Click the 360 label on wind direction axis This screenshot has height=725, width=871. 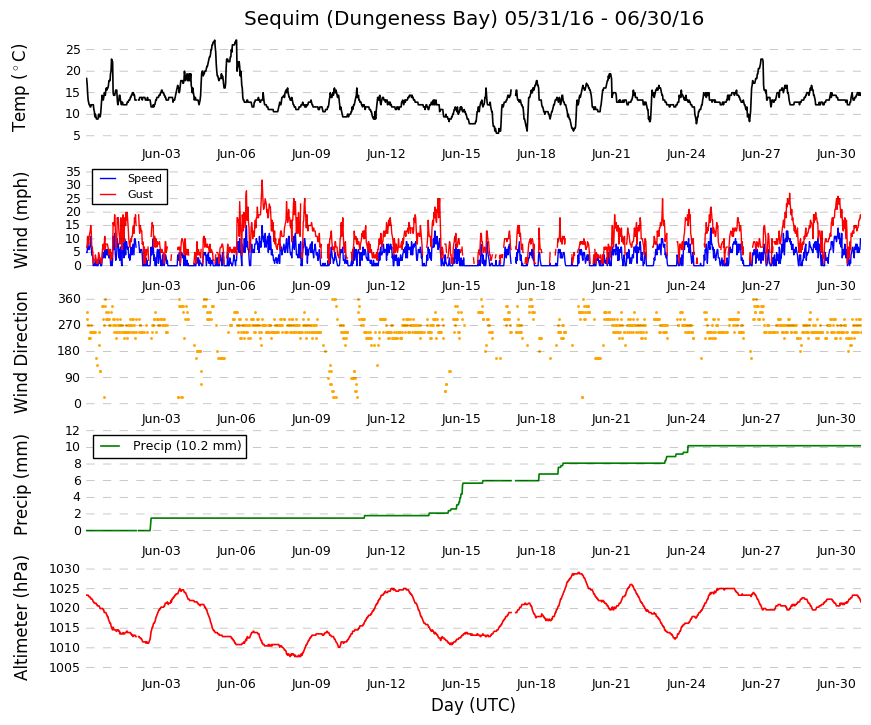[x=69, y=299]
